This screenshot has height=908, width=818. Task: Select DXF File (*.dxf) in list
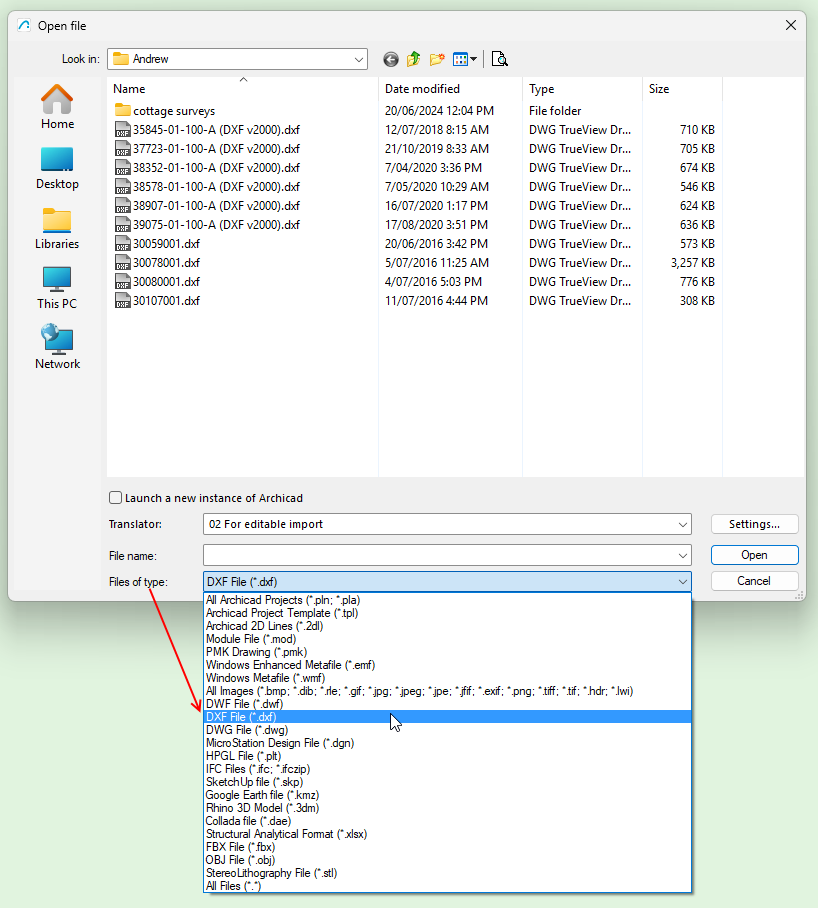coord(447,717)
